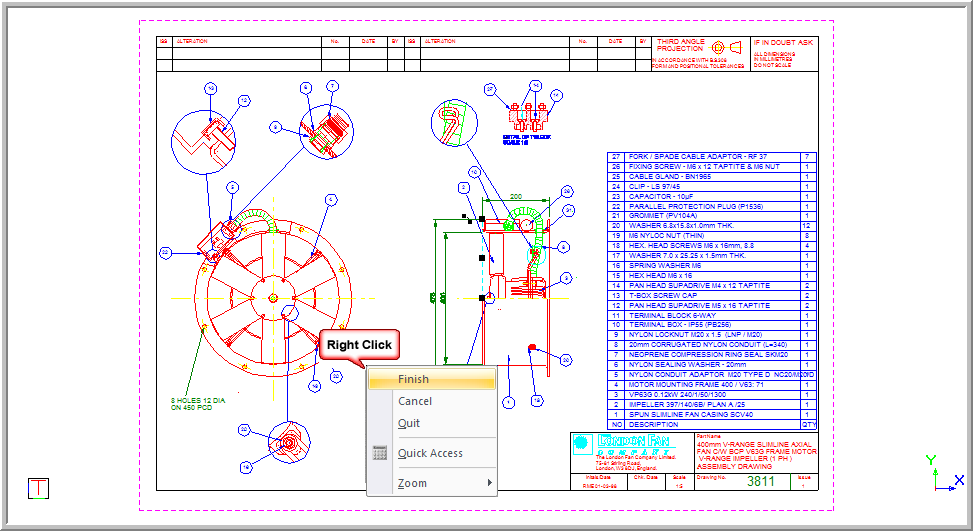Select the TERMINAL BLOCK 6-WAY parts row
Image resolution: width=973 pixels, height=531 pixels.
[x=701, y=315]
